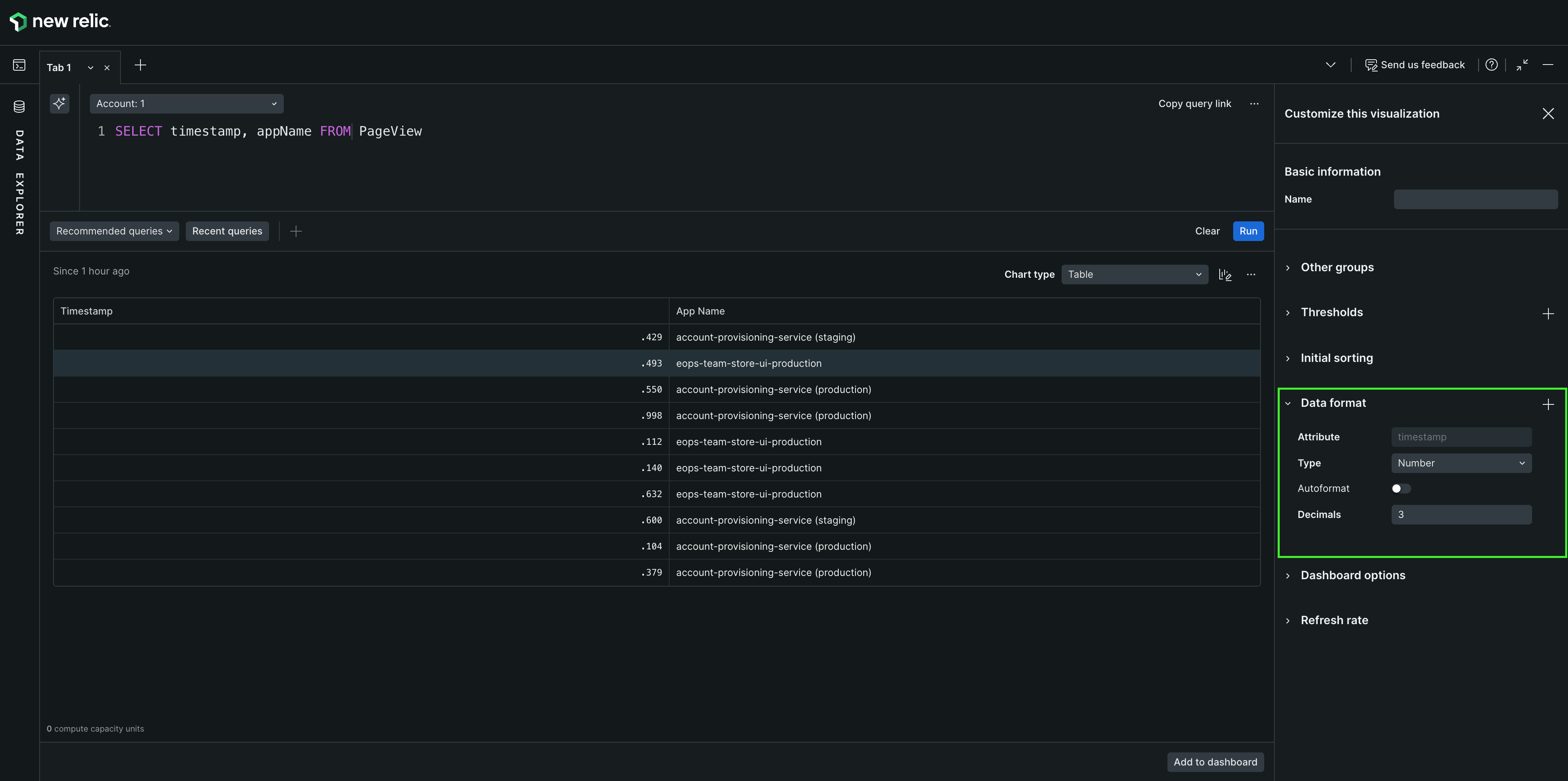Click the visualization Name input field

[x=1475, y=199]
